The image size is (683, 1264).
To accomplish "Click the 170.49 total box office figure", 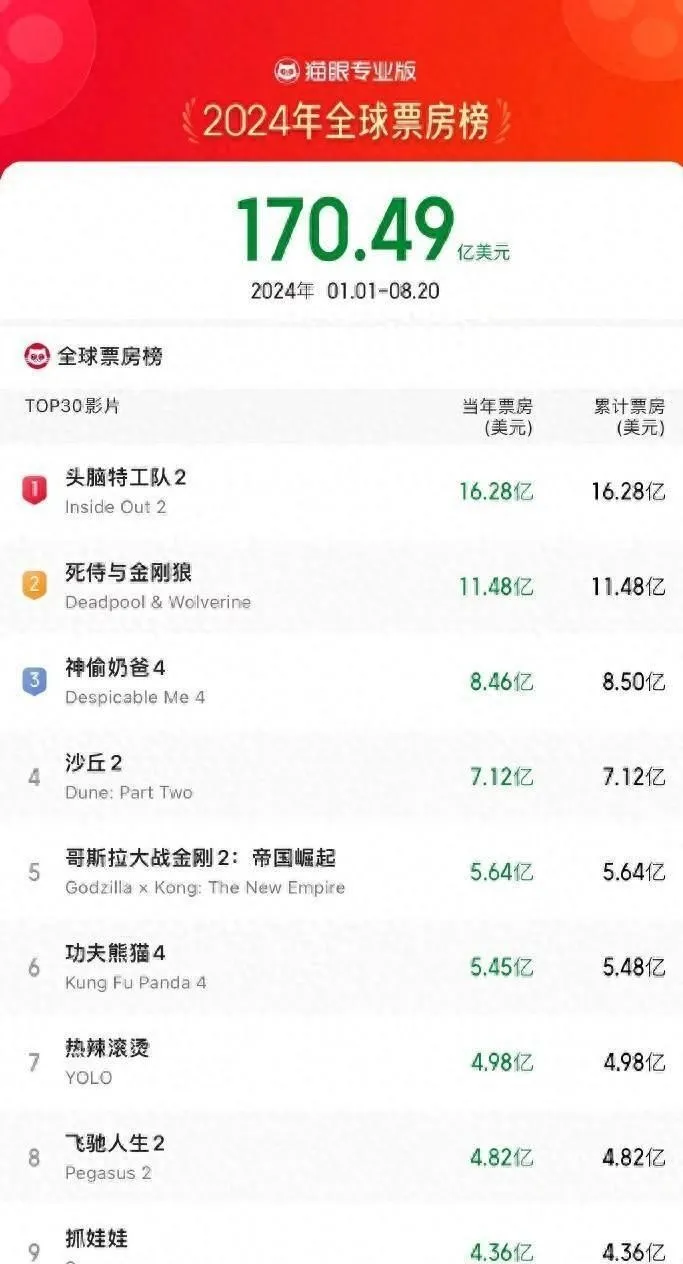I will click(345, 231).
